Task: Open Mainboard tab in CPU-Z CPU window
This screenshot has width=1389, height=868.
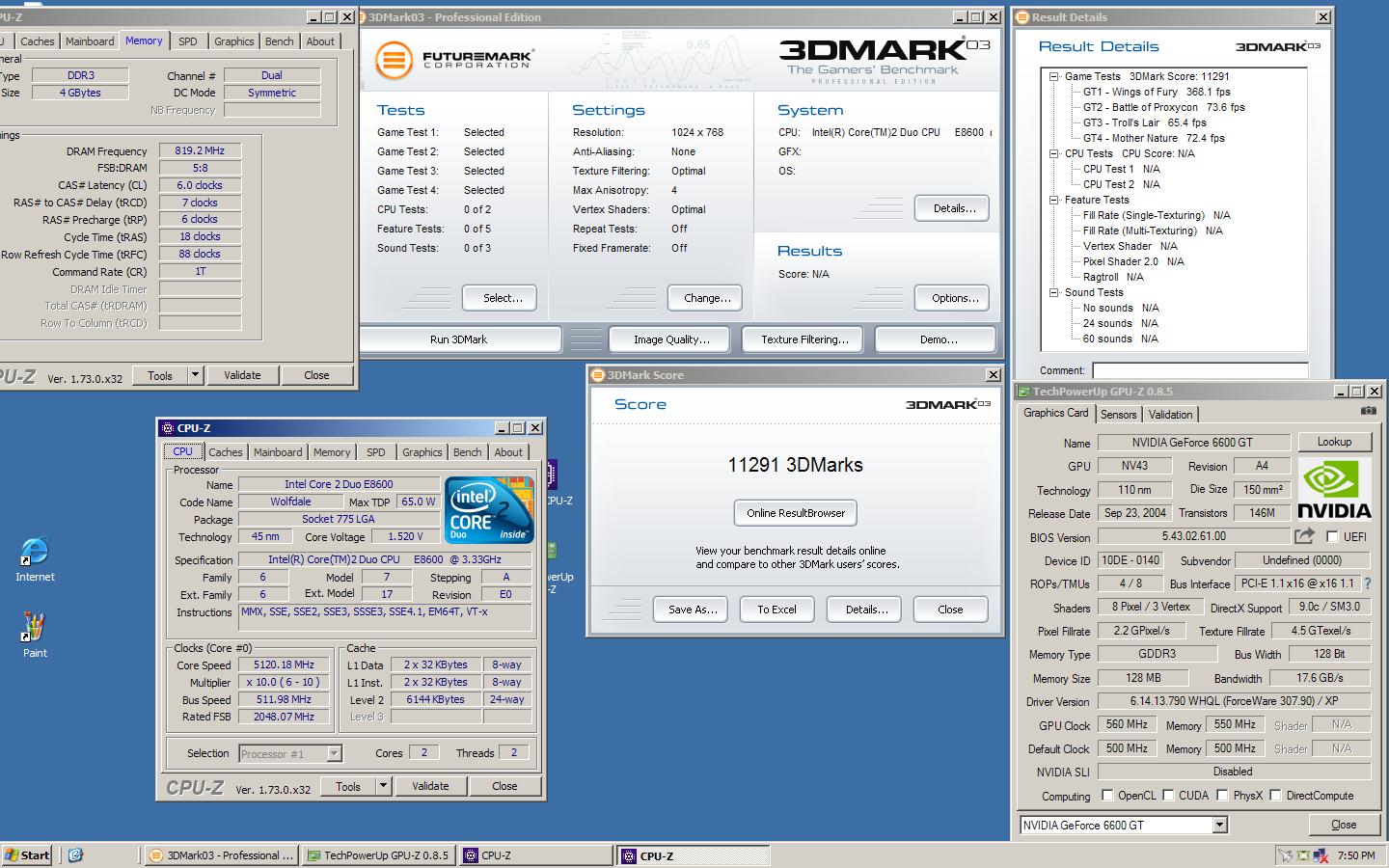Action: click(278, 452)
